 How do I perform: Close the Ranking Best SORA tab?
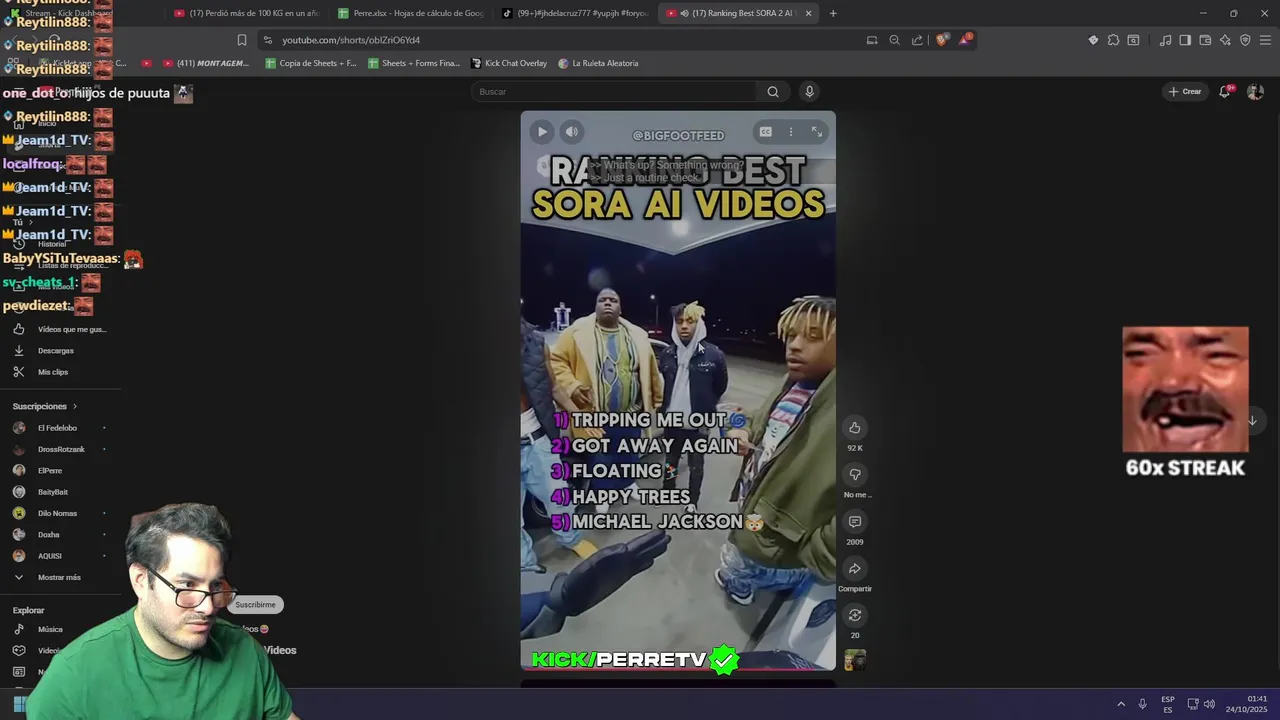pos(808,13)
